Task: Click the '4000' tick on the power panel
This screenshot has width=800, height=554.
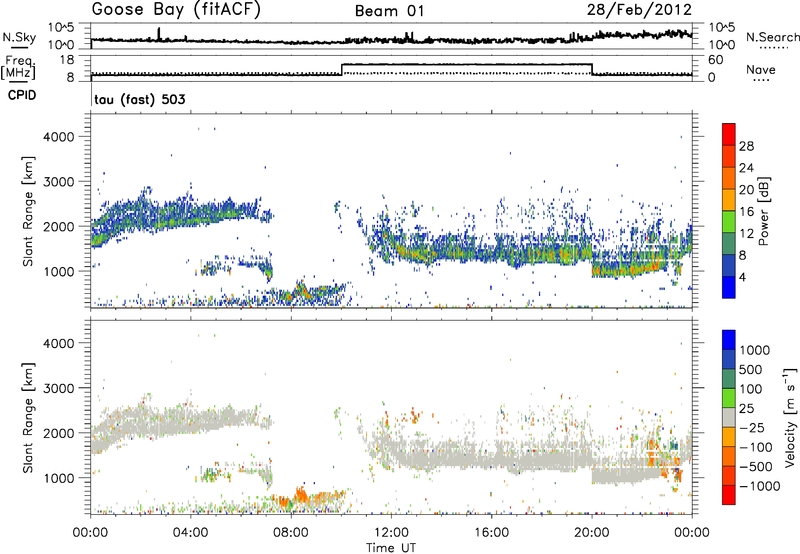Action: [x=58, y=137]
